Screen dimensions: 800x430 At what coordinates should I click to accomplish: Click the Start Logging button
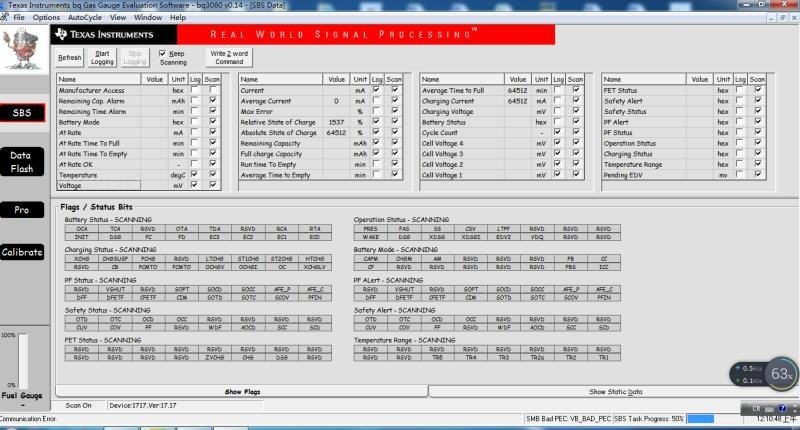point(102,58)
